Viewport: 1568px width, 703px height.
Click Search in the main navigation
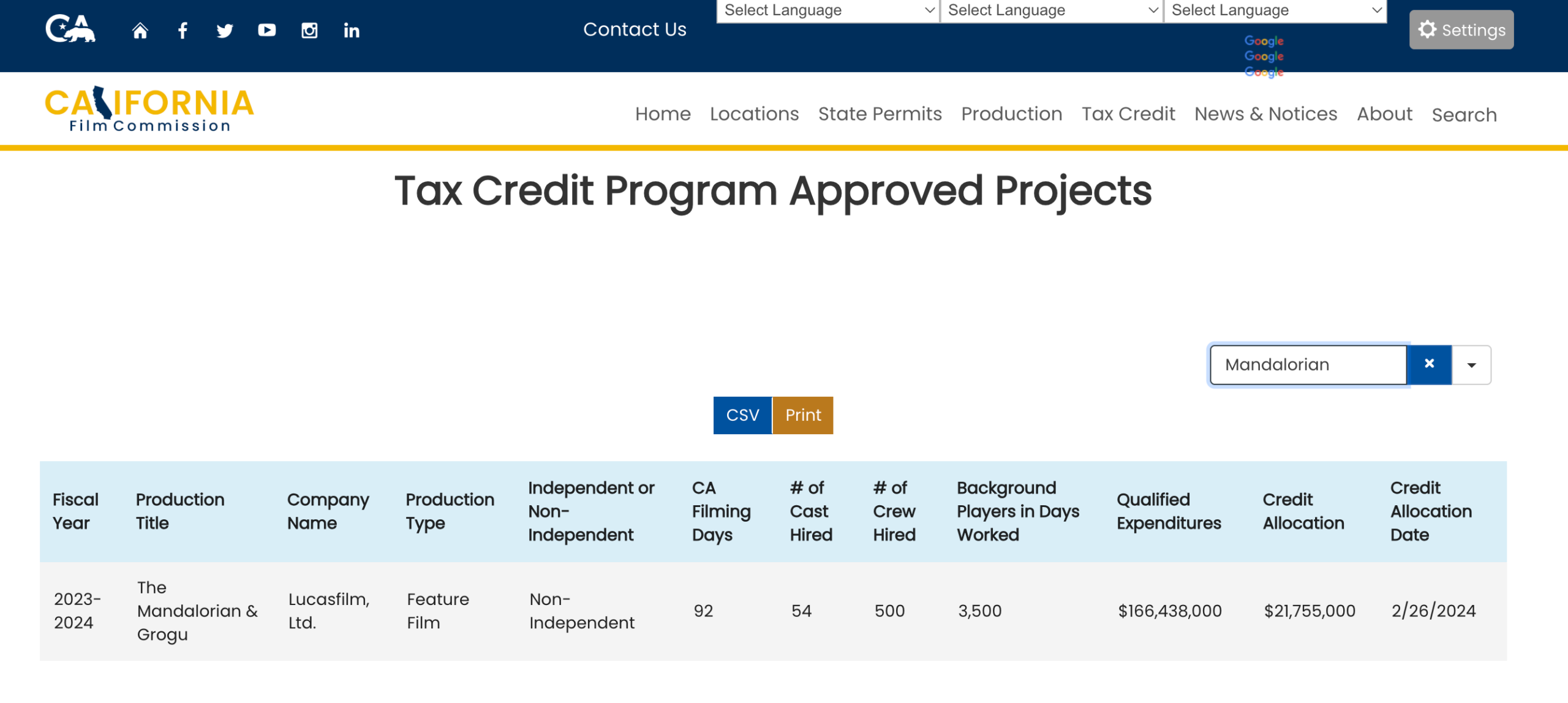(1464, 115)
